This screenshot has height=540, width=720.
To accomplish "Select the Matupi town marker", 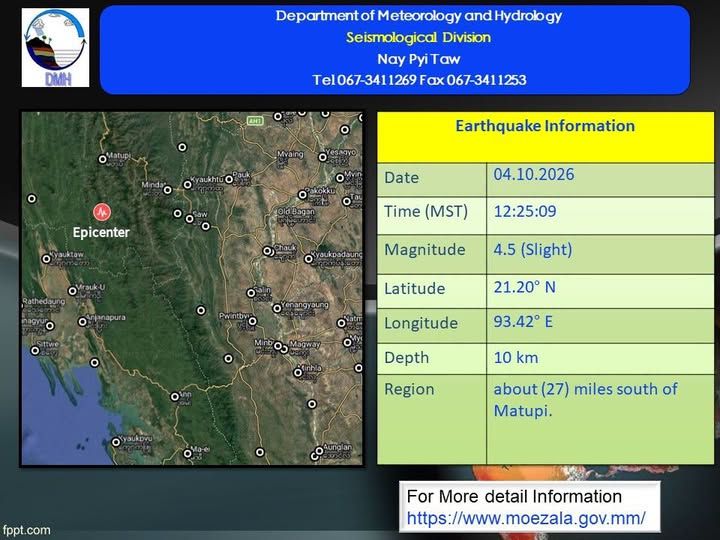I will 102,159.
